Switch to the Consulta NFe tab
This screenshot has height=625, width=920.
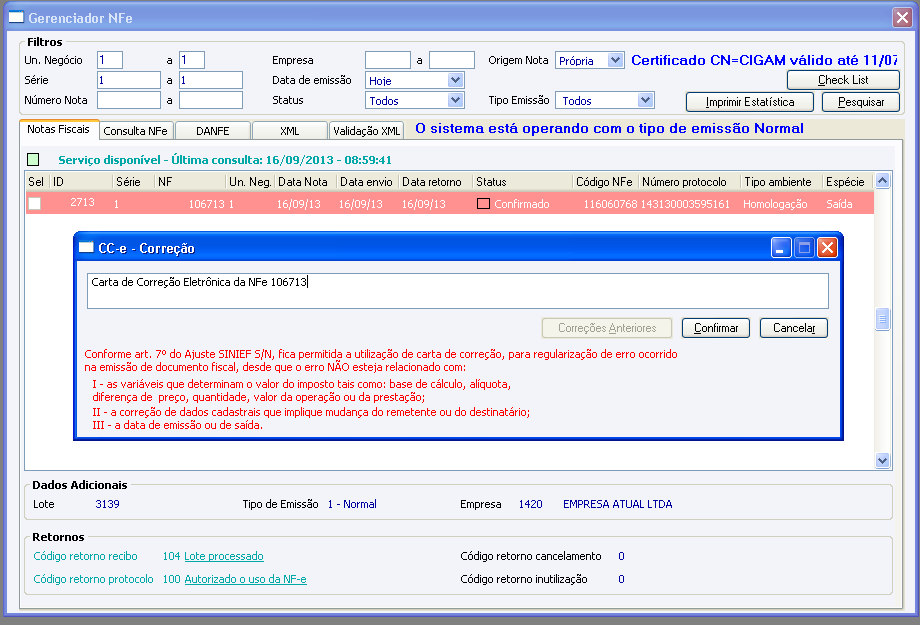tap(136, 131)
